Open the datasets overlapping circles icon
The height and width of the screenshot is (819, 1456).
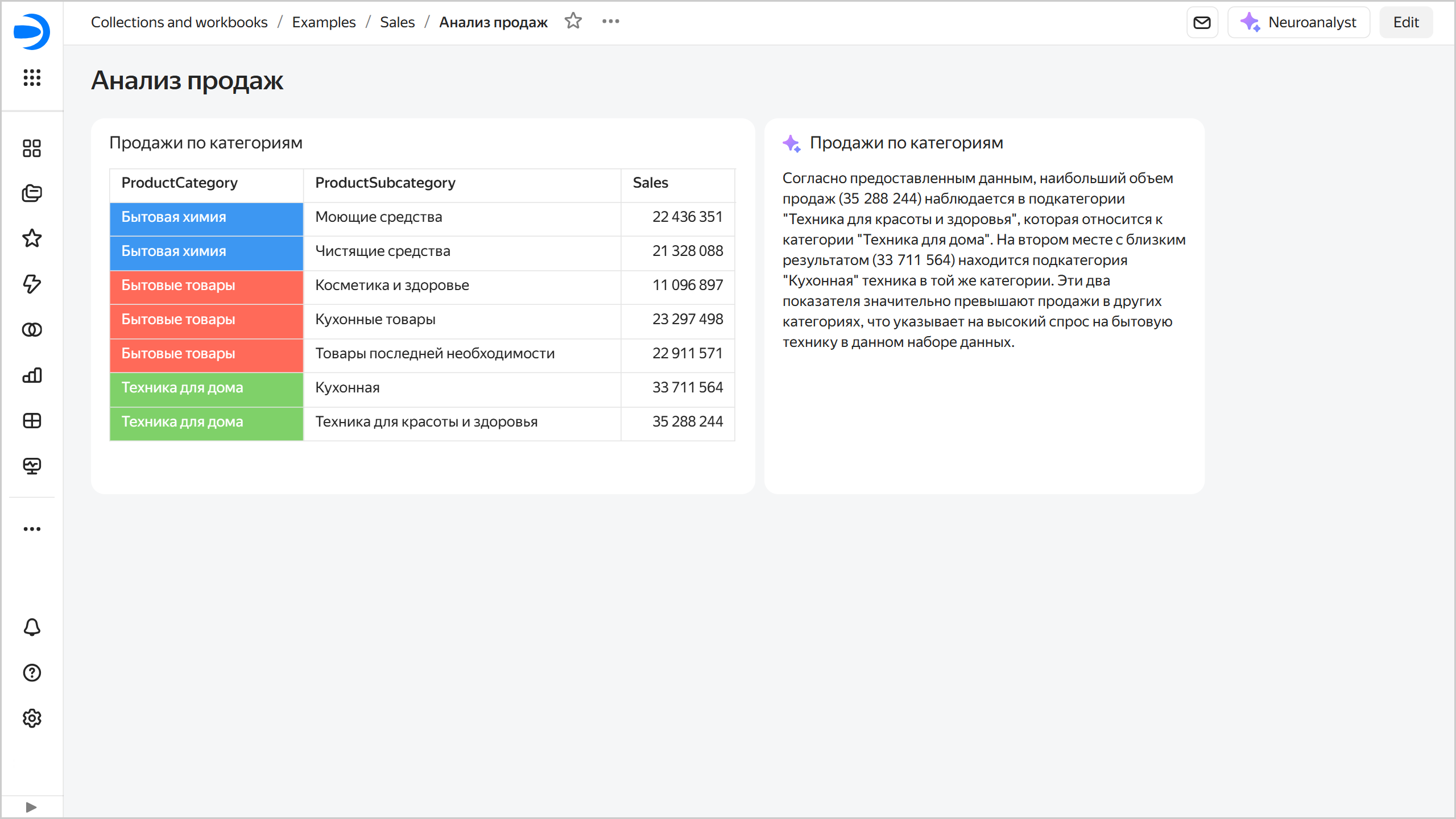[x=32, y=330]
